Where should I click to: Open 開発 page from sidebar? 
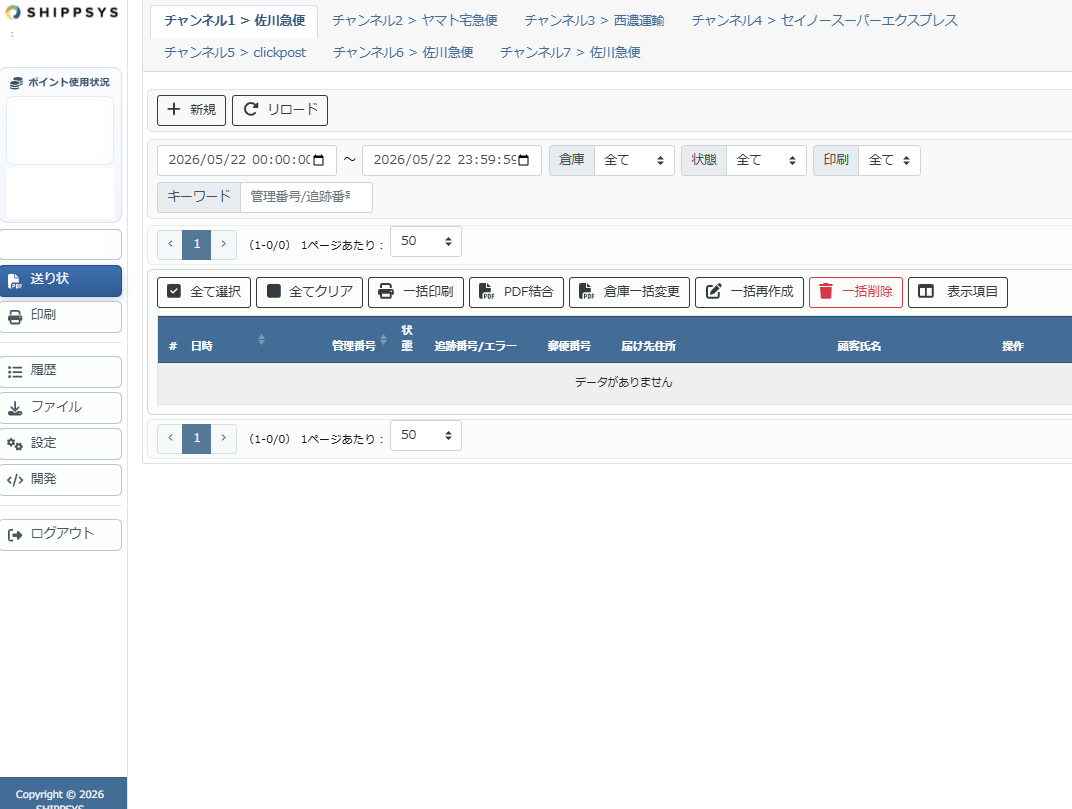[x=61, y=480]
